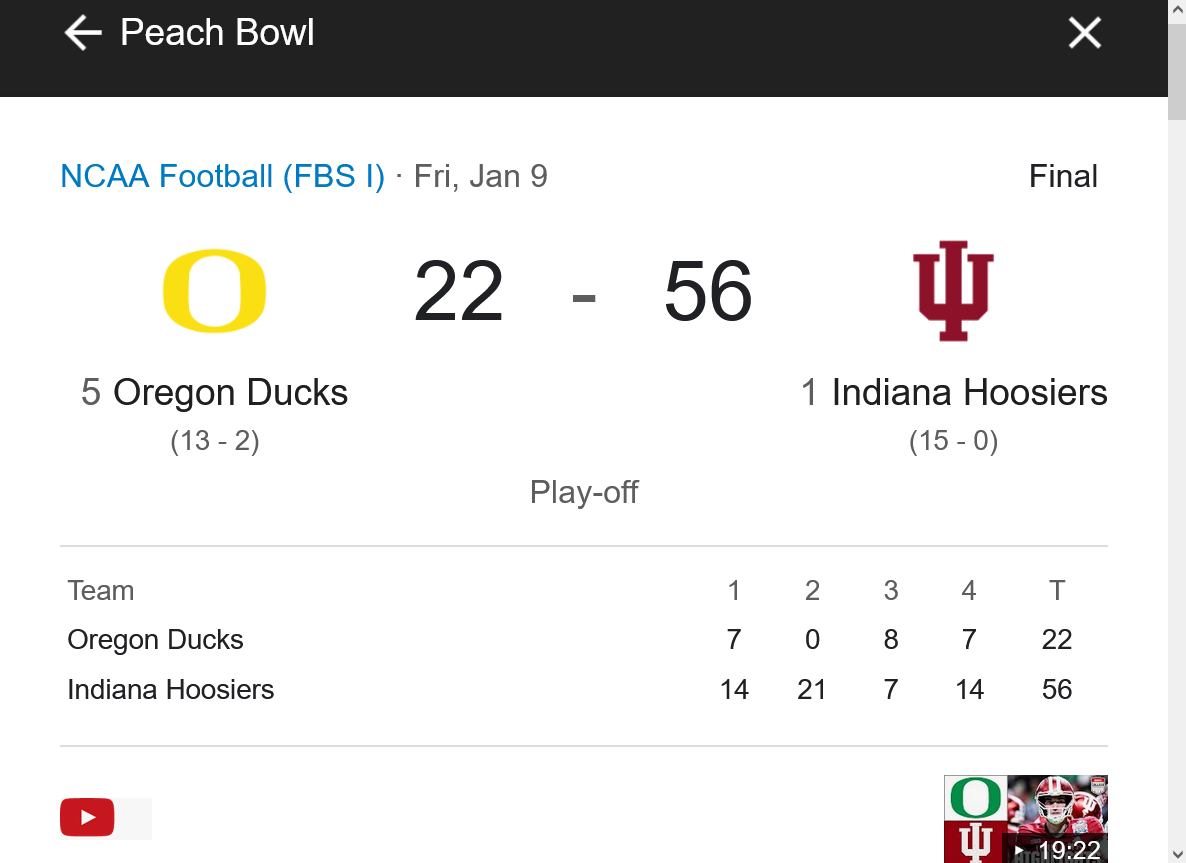Image resolution: width=1186 pixels, height=863 pixels.
Task: Play the 19:22 game highlights video thumbnail
Action: pyautogui.click(x=1025, y=820)
